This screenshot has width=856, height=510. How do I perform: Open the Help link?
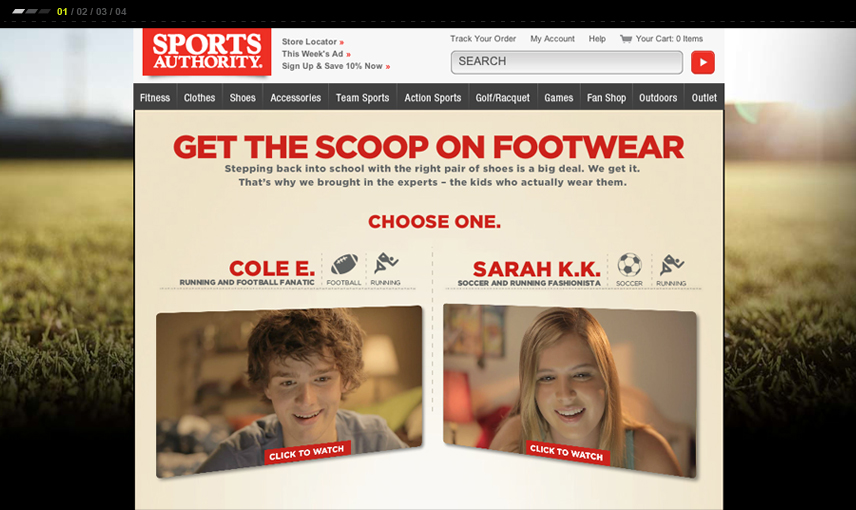597,39
